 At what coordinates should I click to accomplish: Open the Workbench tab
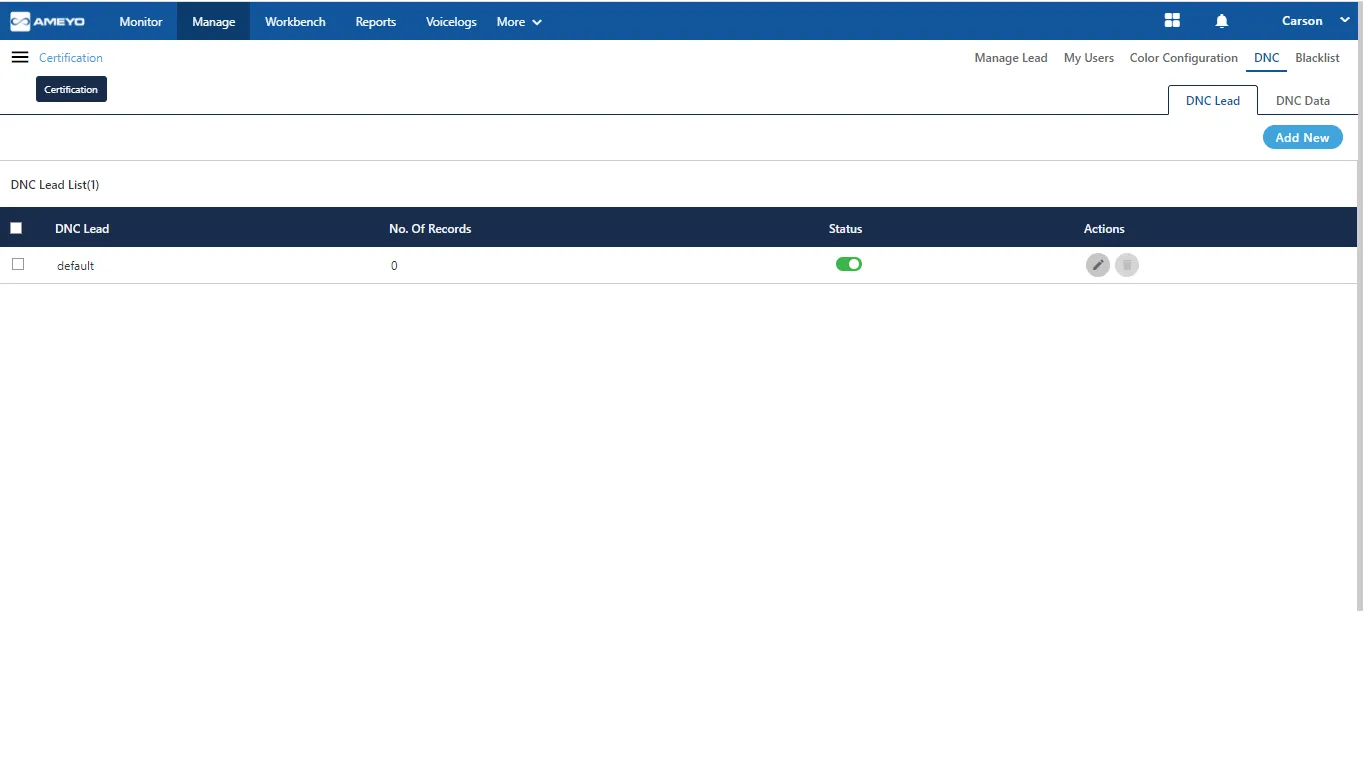[295, 22]
